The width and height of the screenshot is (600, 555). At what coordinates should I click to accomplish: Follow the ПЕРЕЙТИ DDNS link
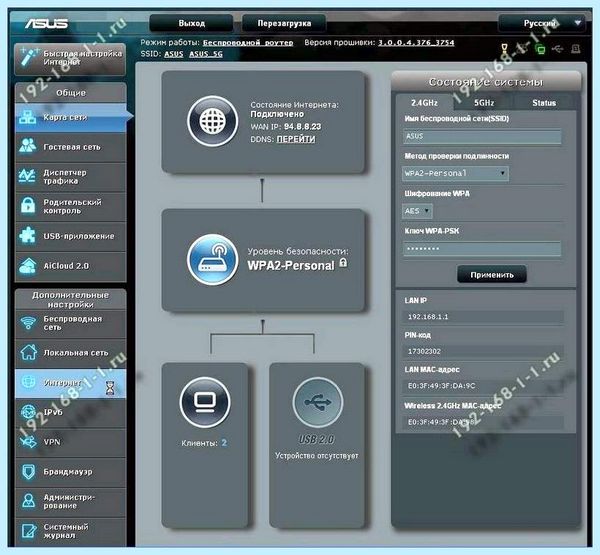[x=296, y=139]
